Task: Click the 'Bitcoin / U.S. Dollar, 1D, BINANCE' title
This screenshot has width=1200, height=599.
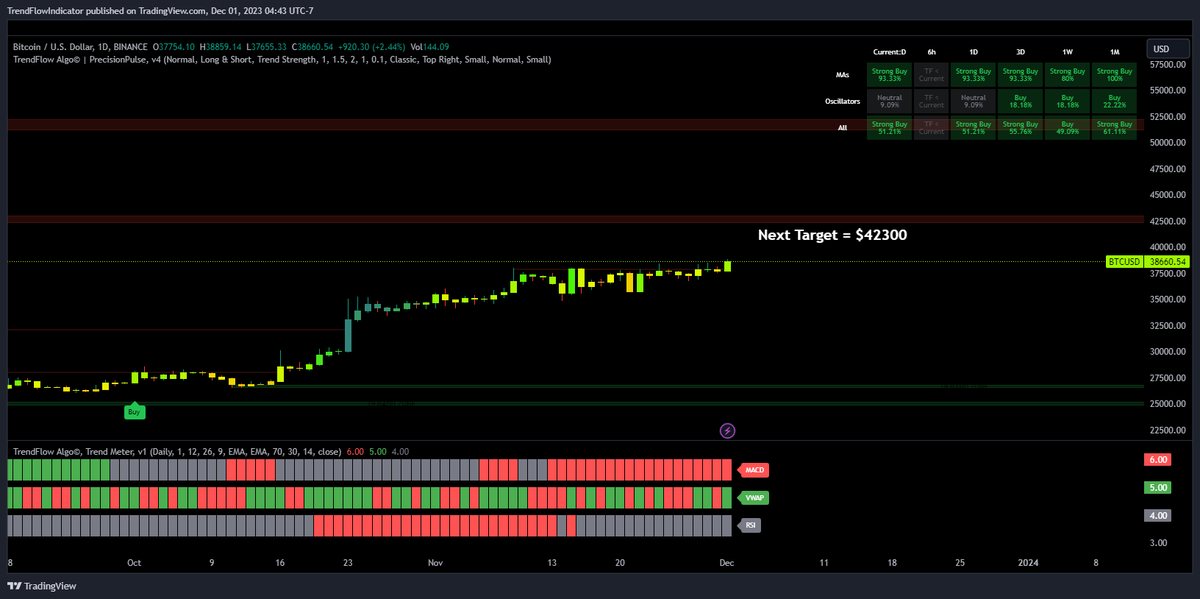Action: tap(80, 47)
